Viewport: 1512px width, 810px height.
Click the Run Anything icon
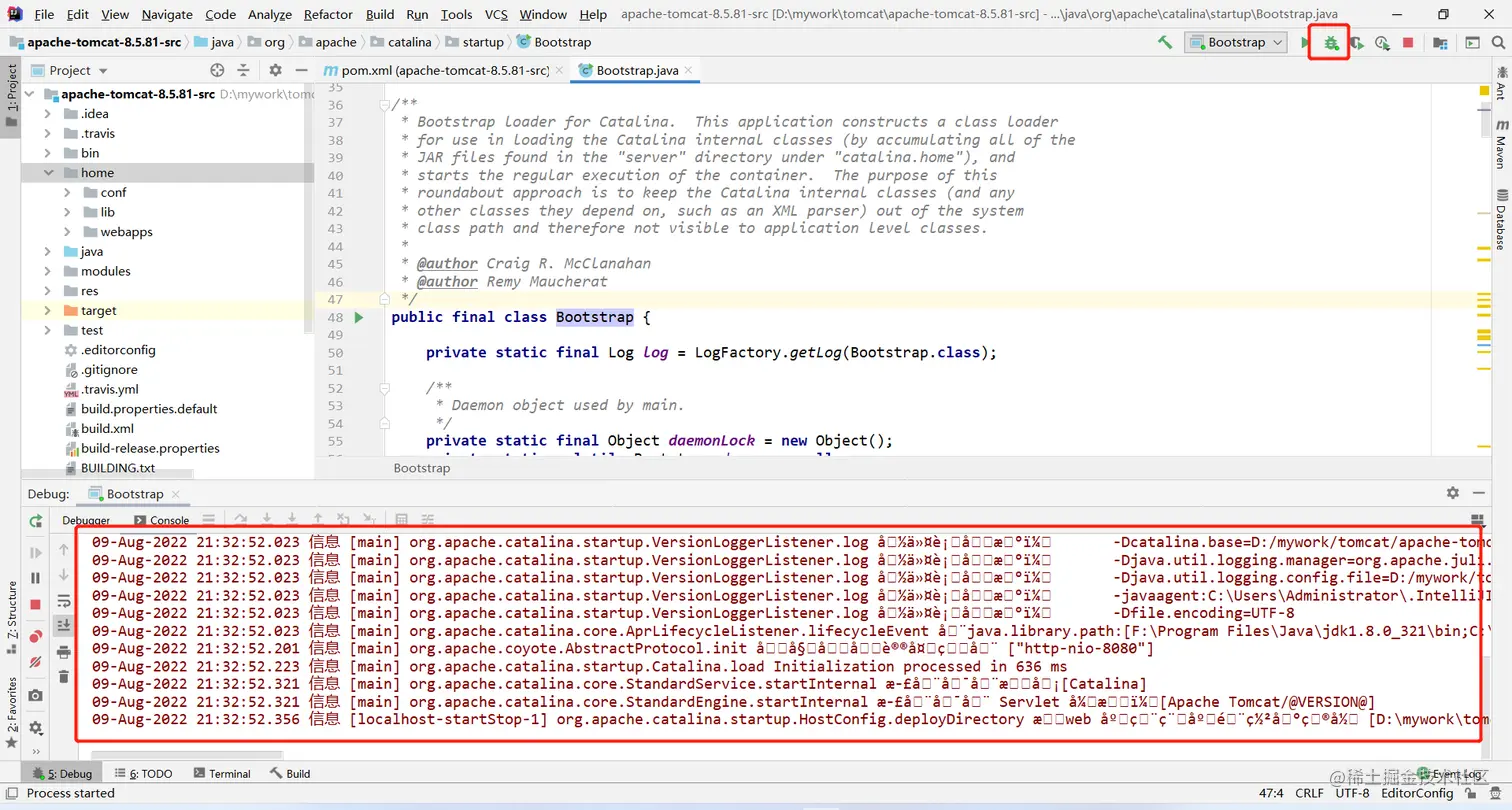[1472, 42]
